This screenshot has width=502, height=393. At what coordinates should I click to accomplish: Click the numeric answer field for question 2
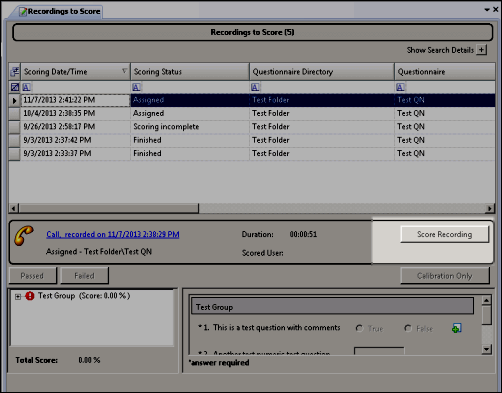379,351
